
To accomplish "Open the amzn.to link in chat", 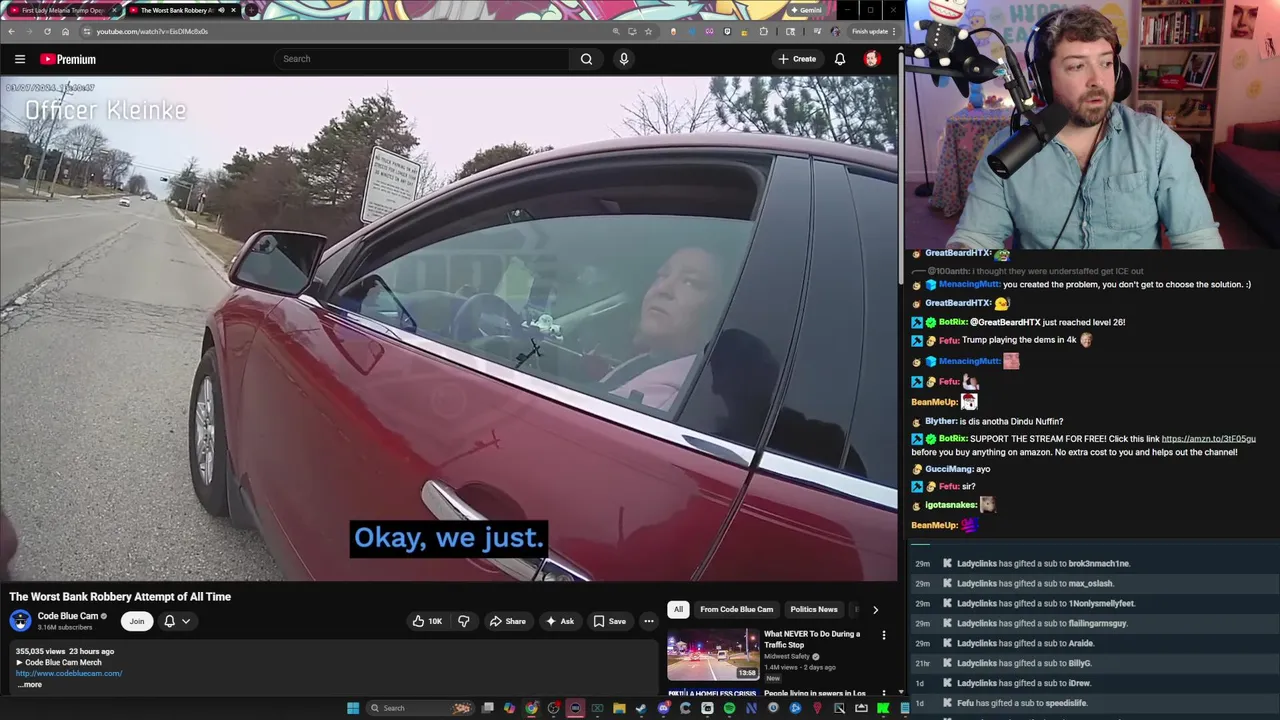I will 1208,438.
